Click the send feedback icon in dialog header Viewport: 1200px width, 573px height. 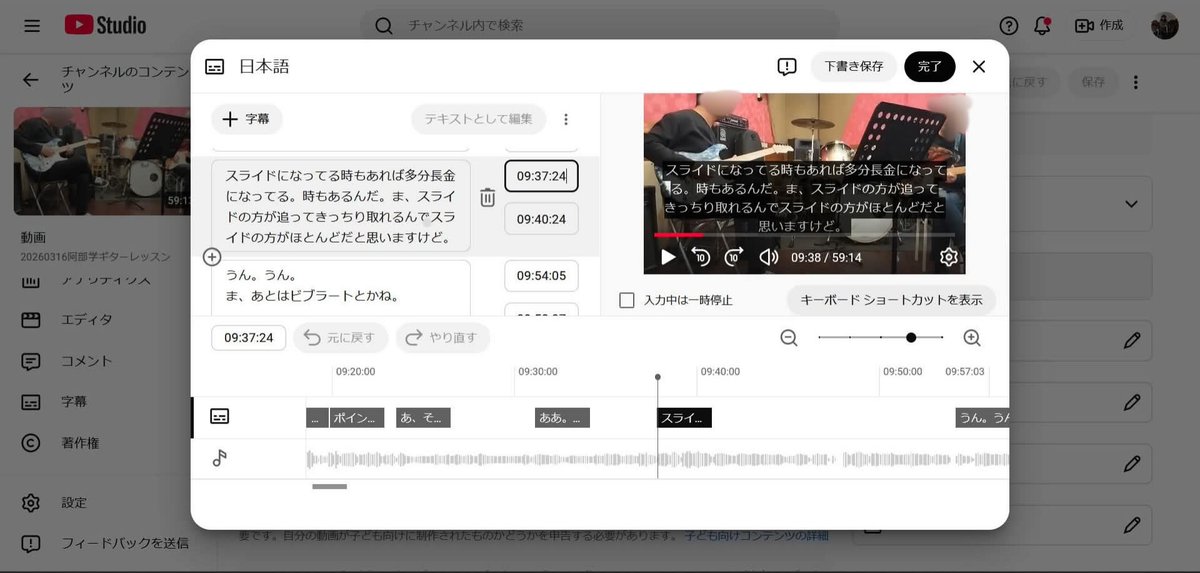[787, 67]
